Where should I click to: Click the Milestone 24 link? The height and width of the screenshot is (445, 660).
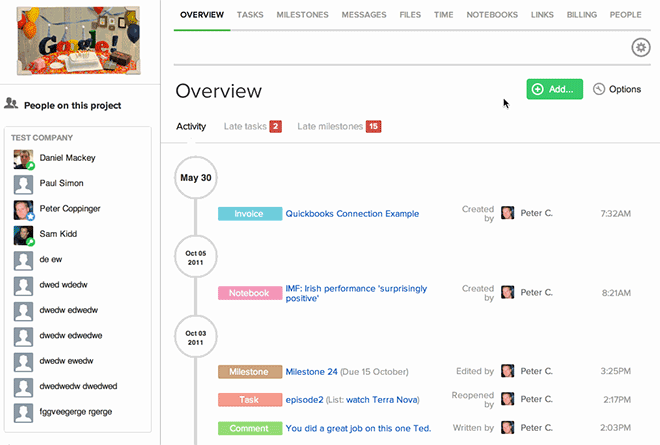[310, 372]
